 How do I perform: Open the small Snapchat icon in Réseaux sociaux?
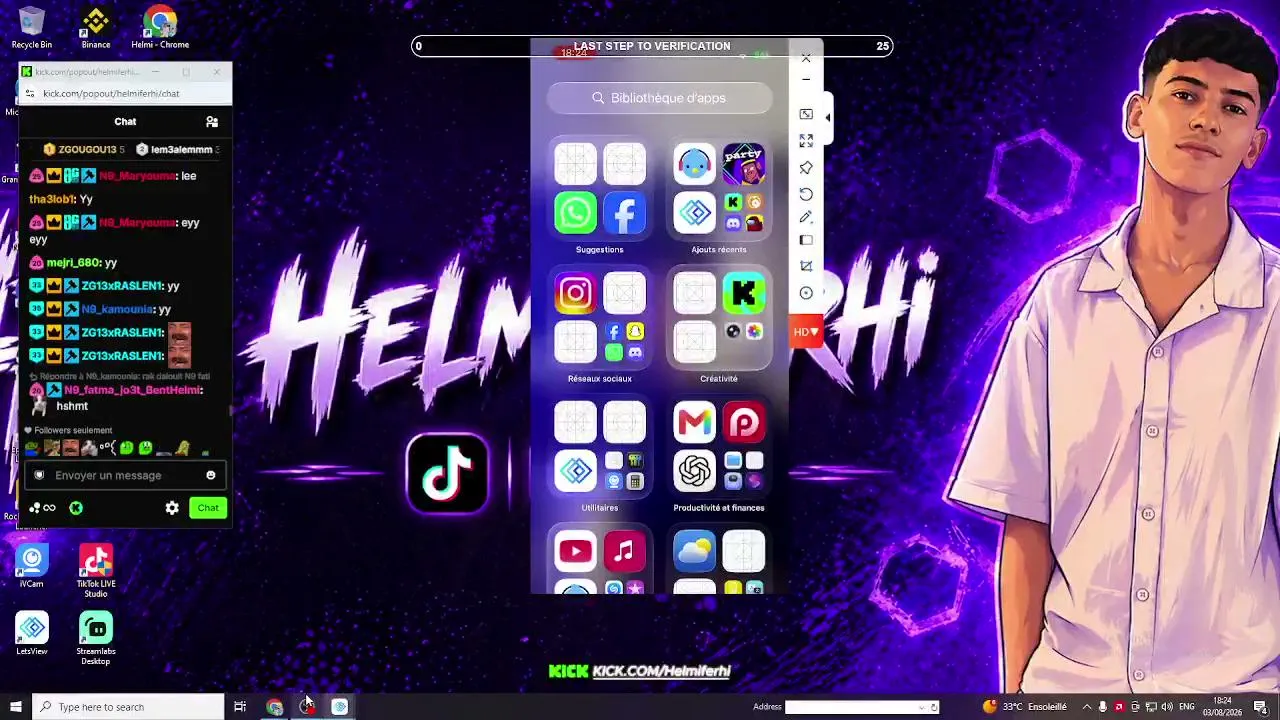pos(634,331)
